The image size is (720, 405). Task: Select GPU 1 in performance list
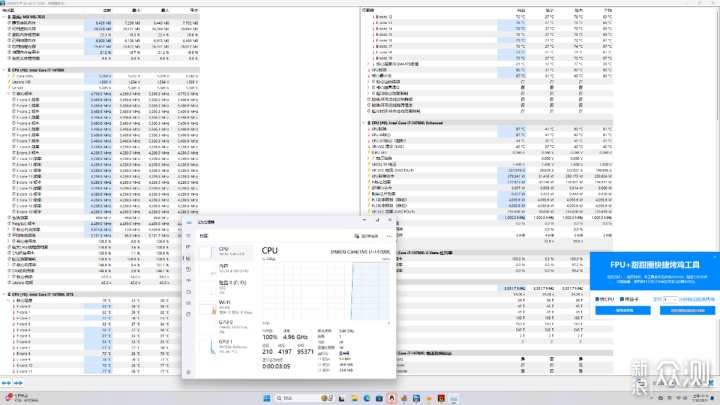point(225,347)
